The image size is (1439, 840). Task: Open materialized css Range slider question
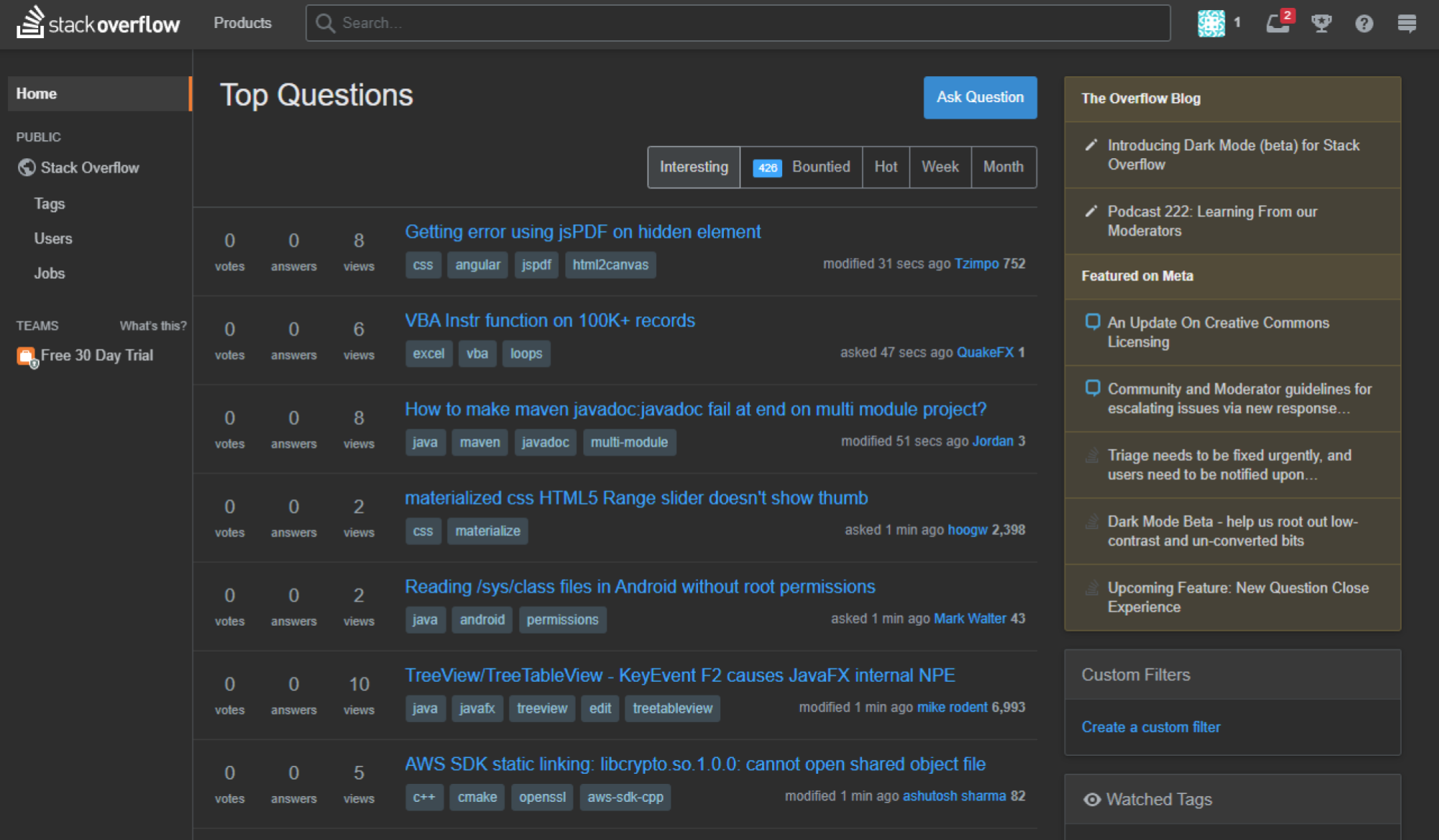click(x=636, y=498)
